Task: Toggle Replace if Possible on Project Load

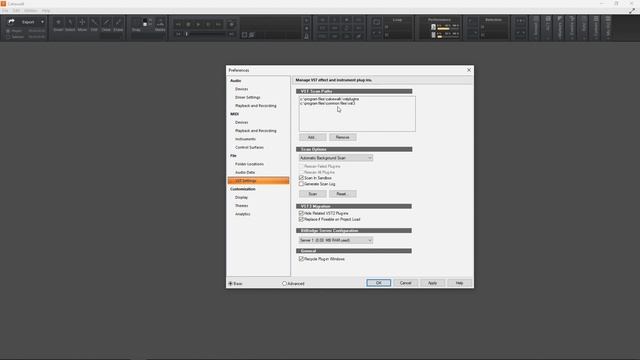Action: pyautogui.click(x=301, y=219)
